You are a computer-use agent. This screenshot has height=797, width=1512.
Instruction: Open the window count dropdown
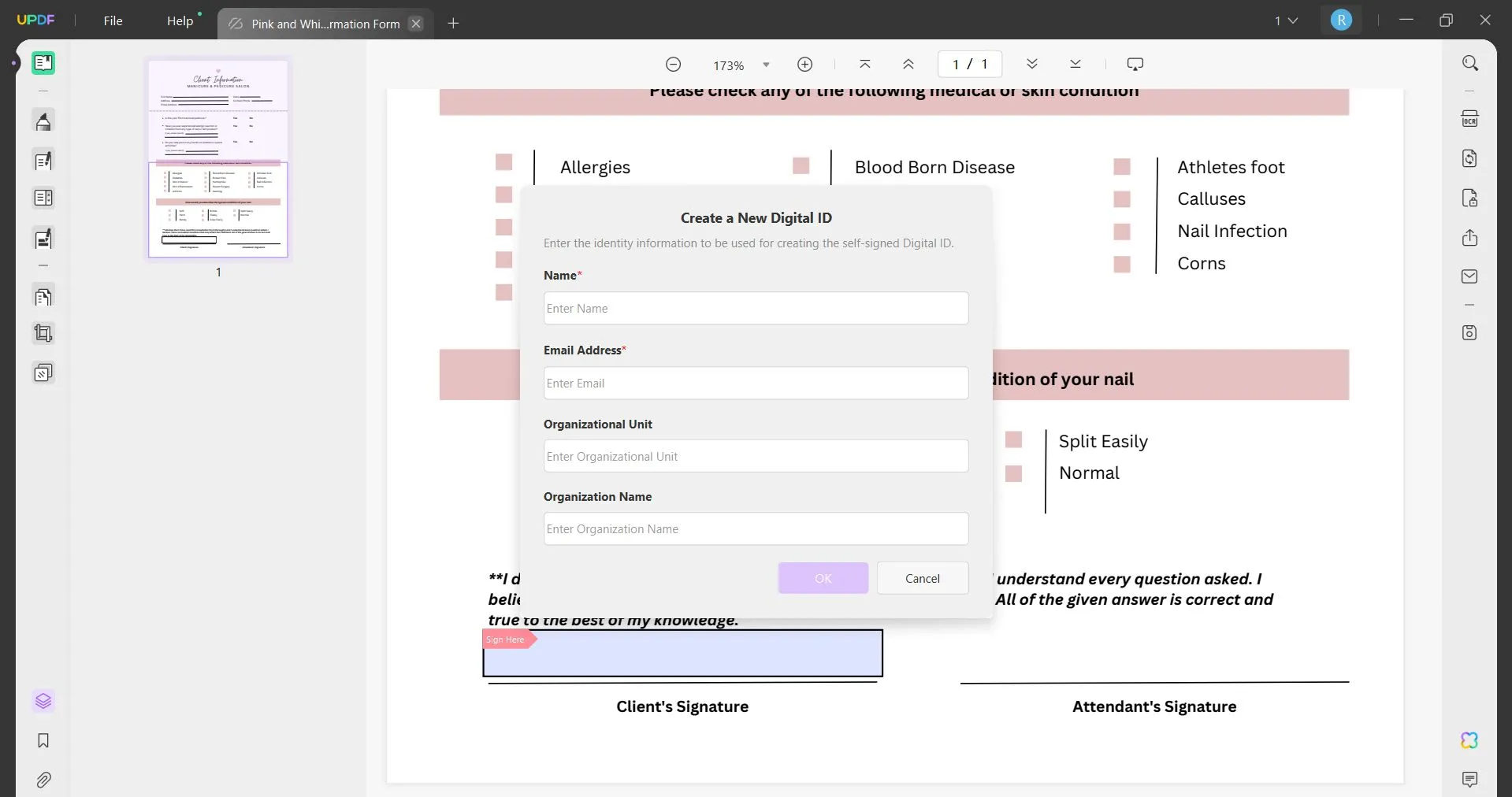point(1286,20)
